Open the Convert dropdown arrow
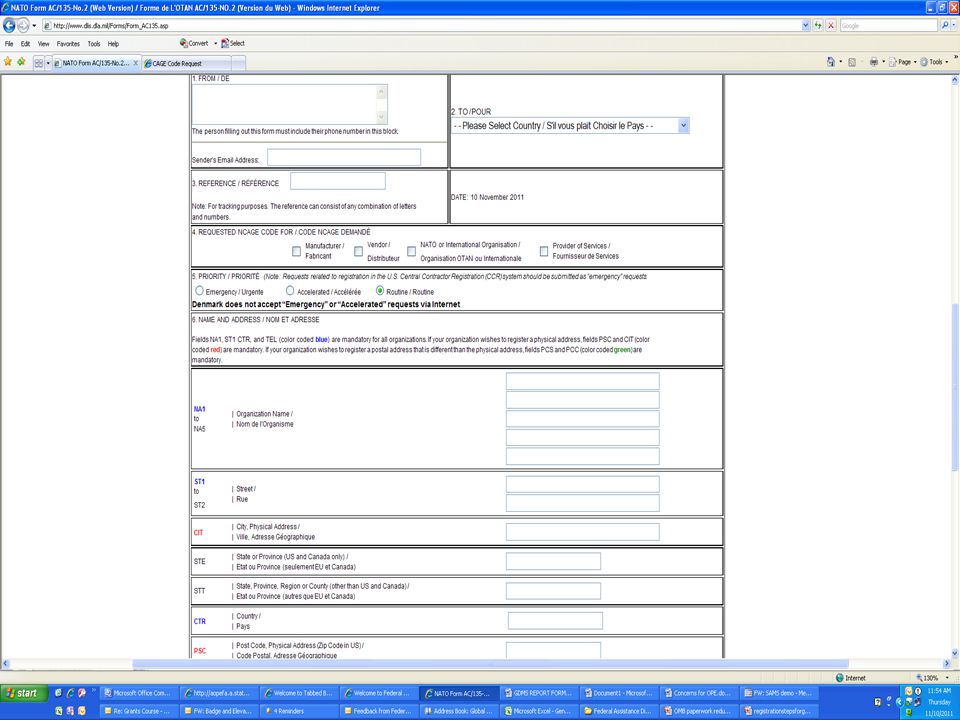The width and height of the screenshot is (960, 720). (x=216, y=43)
